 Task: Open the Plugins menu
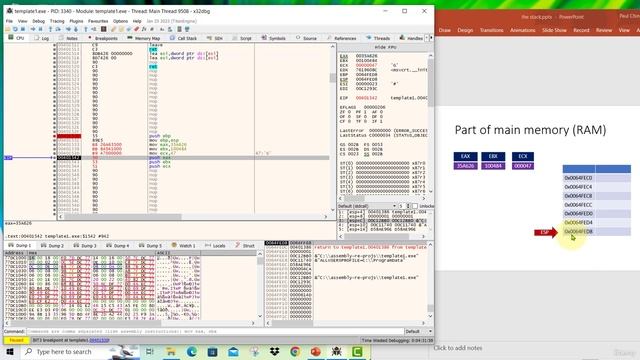tap(76, 21)
